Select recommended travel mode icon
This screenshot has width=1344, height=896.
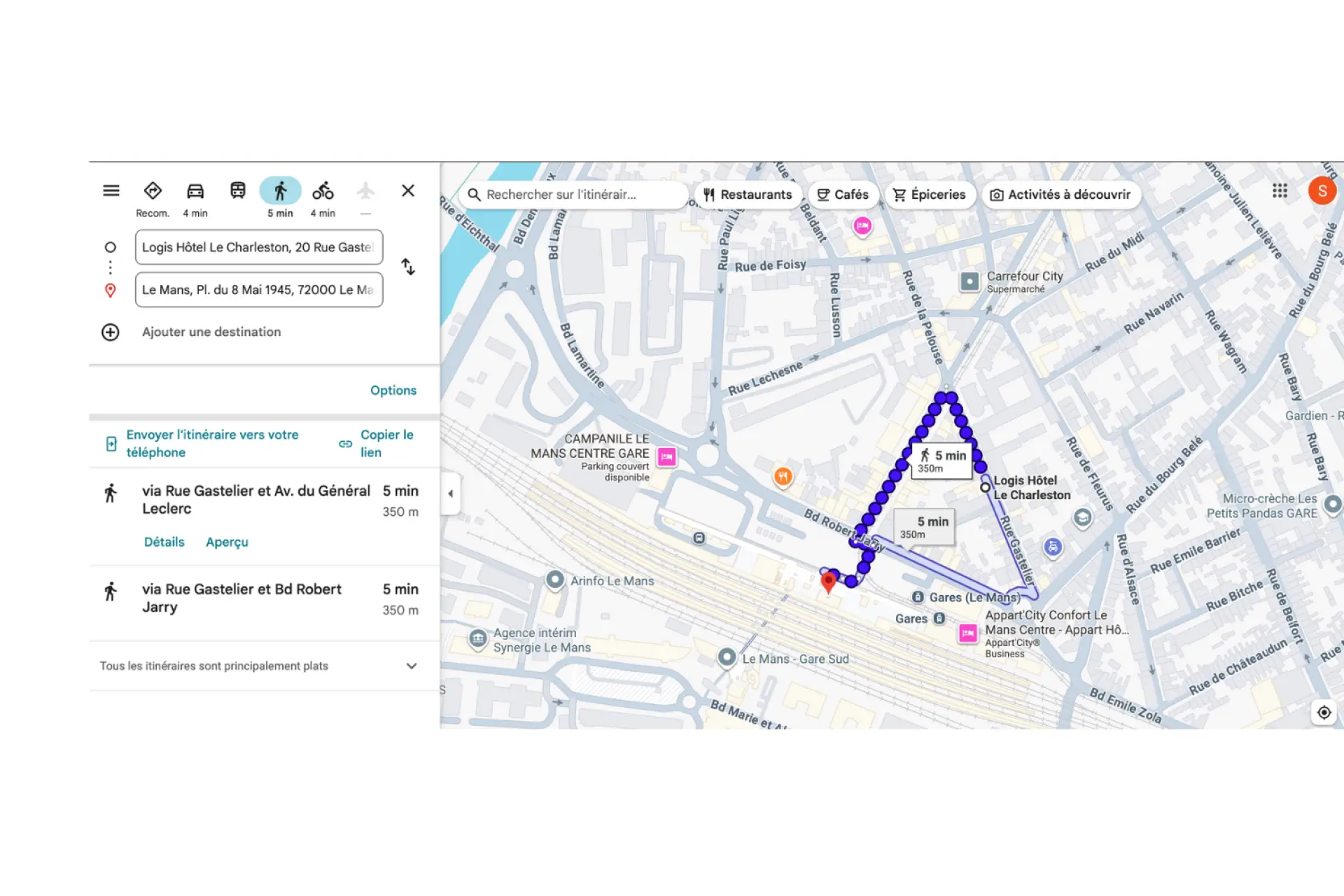point(153,191)
